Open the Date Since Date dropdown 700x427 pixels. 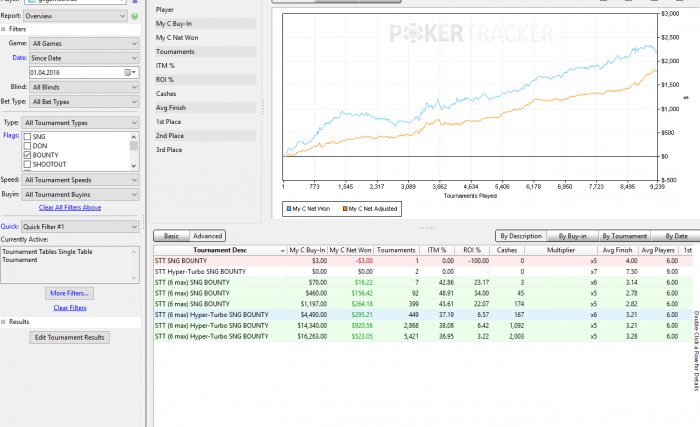pos(84,58)
